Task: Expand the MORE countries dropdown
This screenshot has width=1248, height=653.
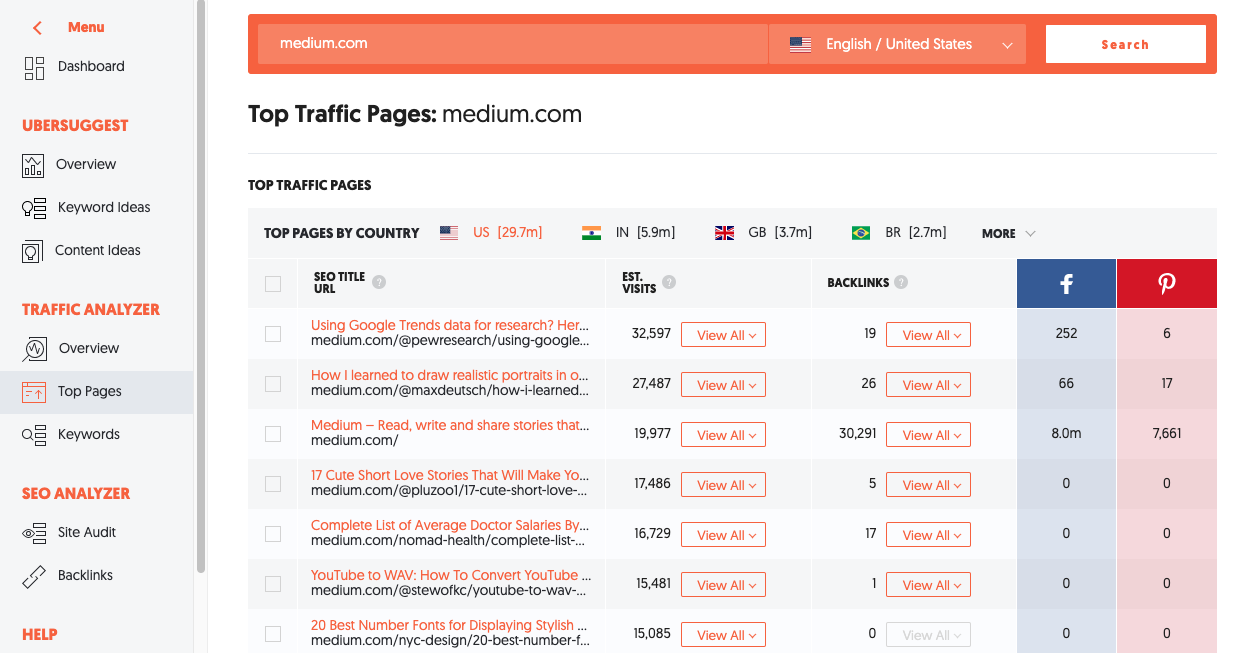Action: point(1008,233)
